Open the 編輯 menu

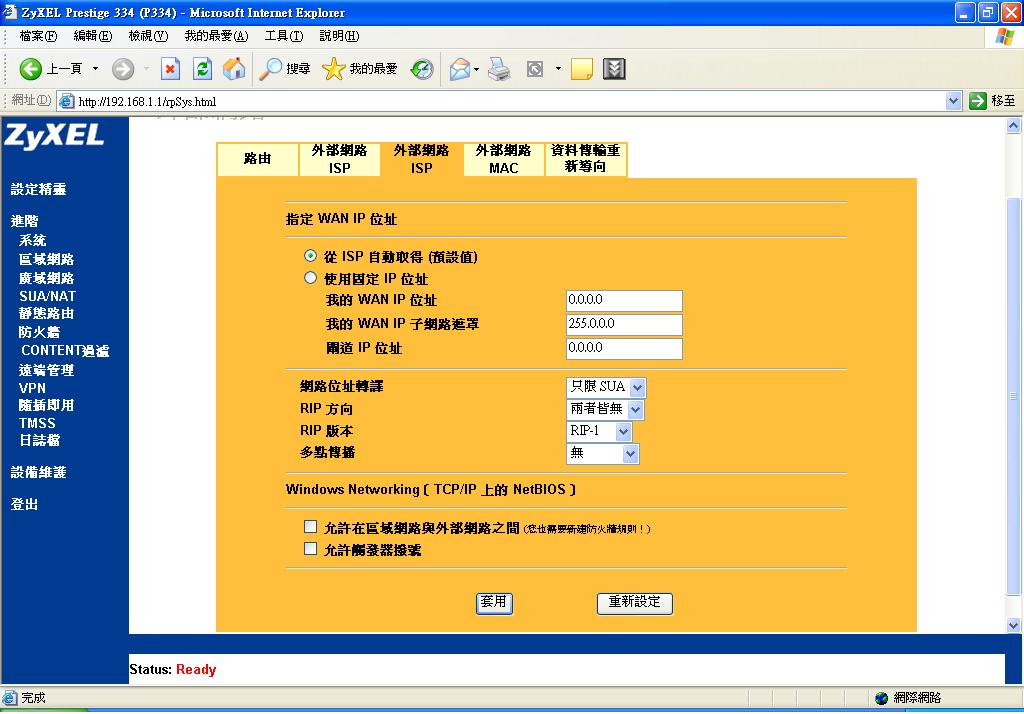pyautogui.click(x=93, y=36)
